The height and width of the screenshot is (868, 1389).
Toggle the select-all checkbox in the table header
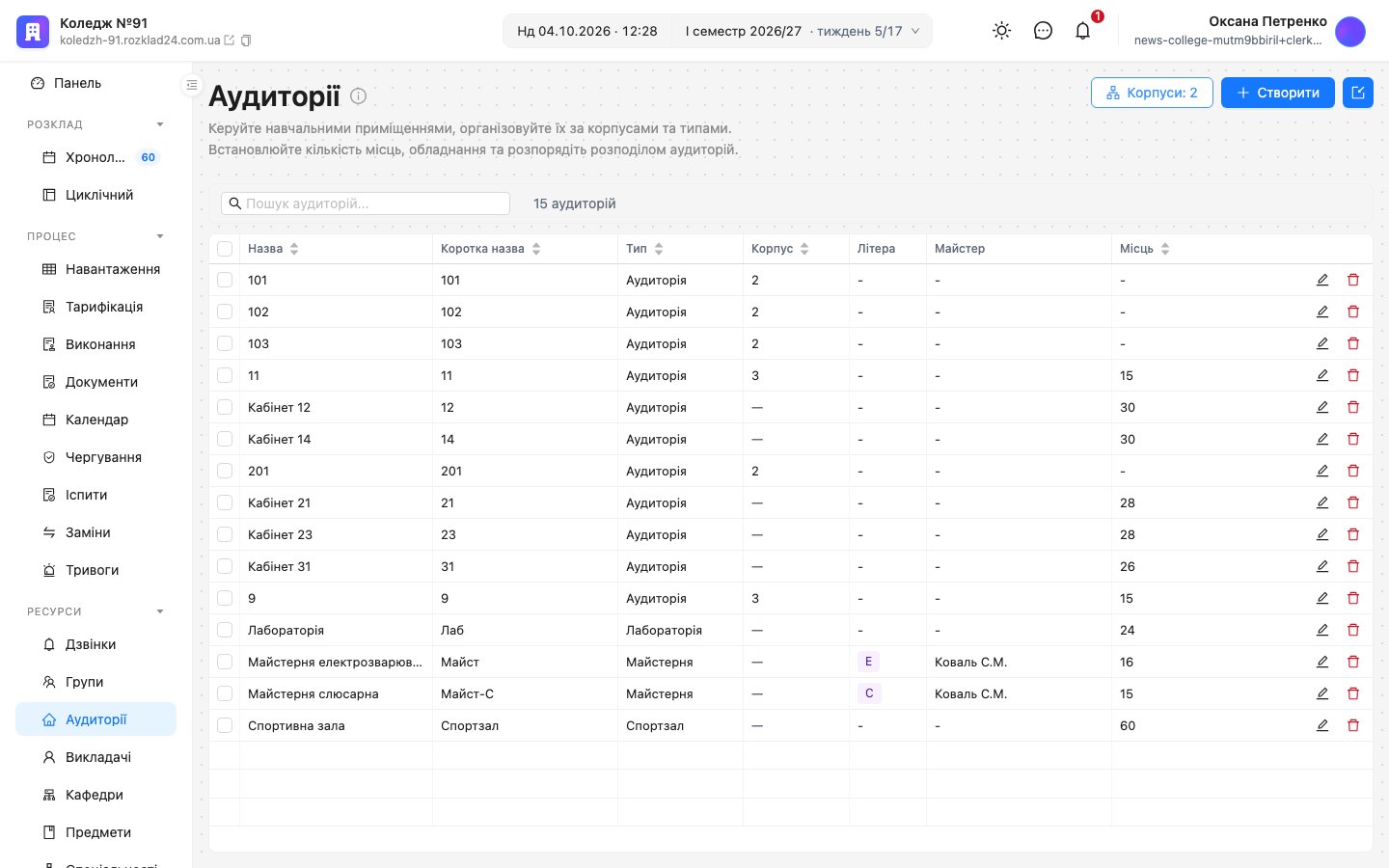click(x=225, y=249)
